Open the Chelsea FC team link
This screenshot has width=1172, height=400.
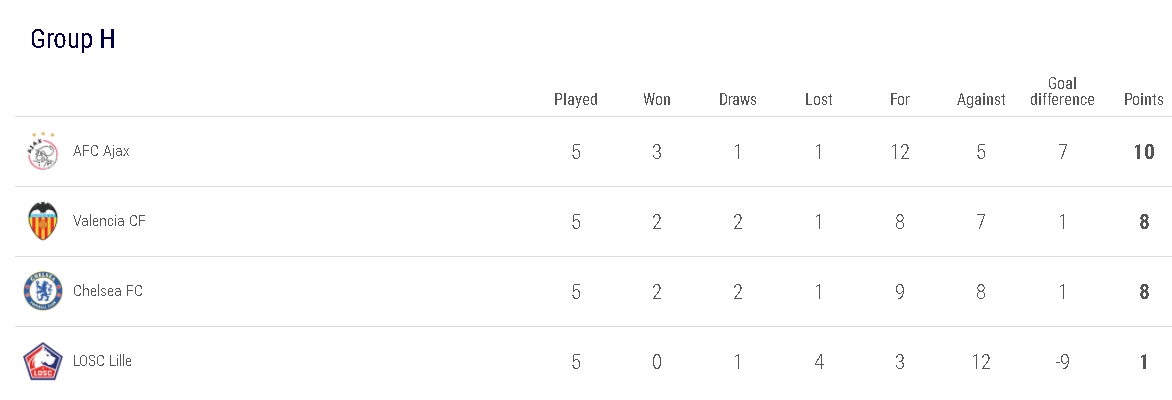click(x=108, y=291)
